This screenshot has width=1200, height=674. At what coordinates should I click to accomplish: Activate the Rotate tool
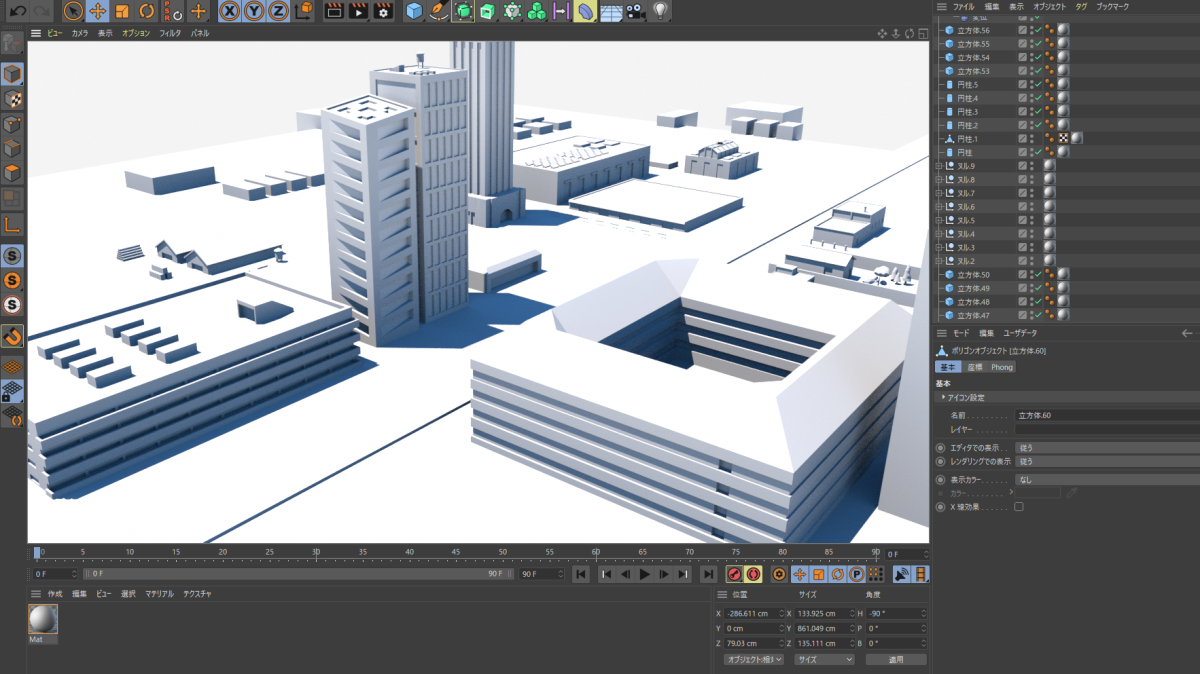click(x=146, y=11)
